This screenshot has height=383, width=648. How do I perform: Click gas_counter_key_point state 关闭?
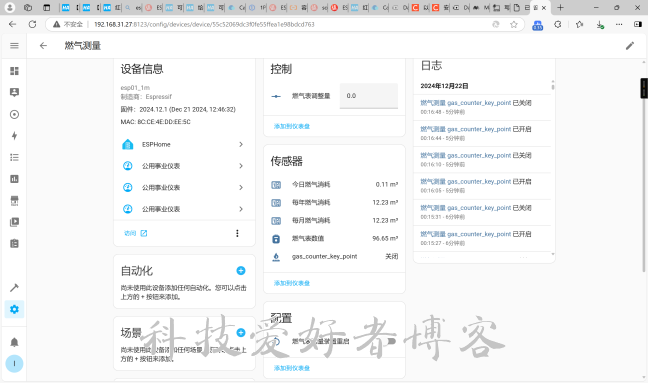coord(392,257)
